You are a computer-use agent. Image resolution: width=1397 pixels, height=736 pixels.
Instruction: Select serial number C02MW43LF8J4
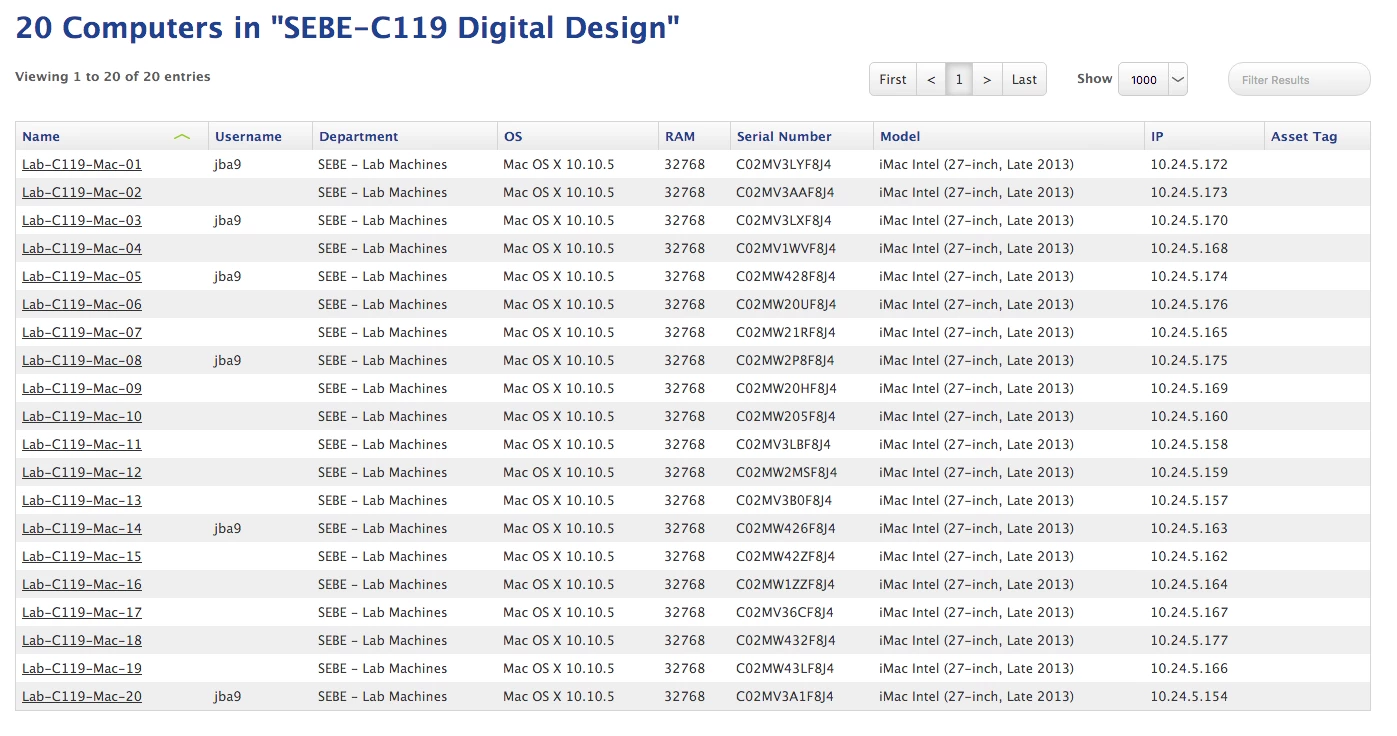click(x=785, y=669)
